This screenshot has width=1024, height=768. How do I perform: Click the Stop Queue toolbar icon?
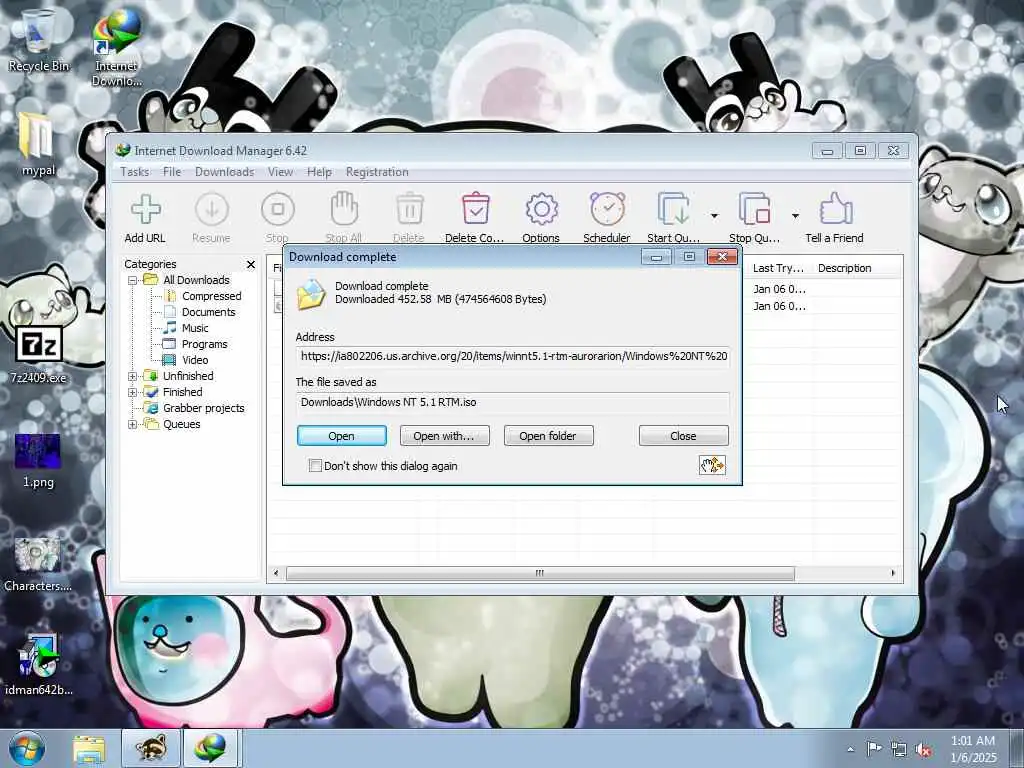point(754,209)
